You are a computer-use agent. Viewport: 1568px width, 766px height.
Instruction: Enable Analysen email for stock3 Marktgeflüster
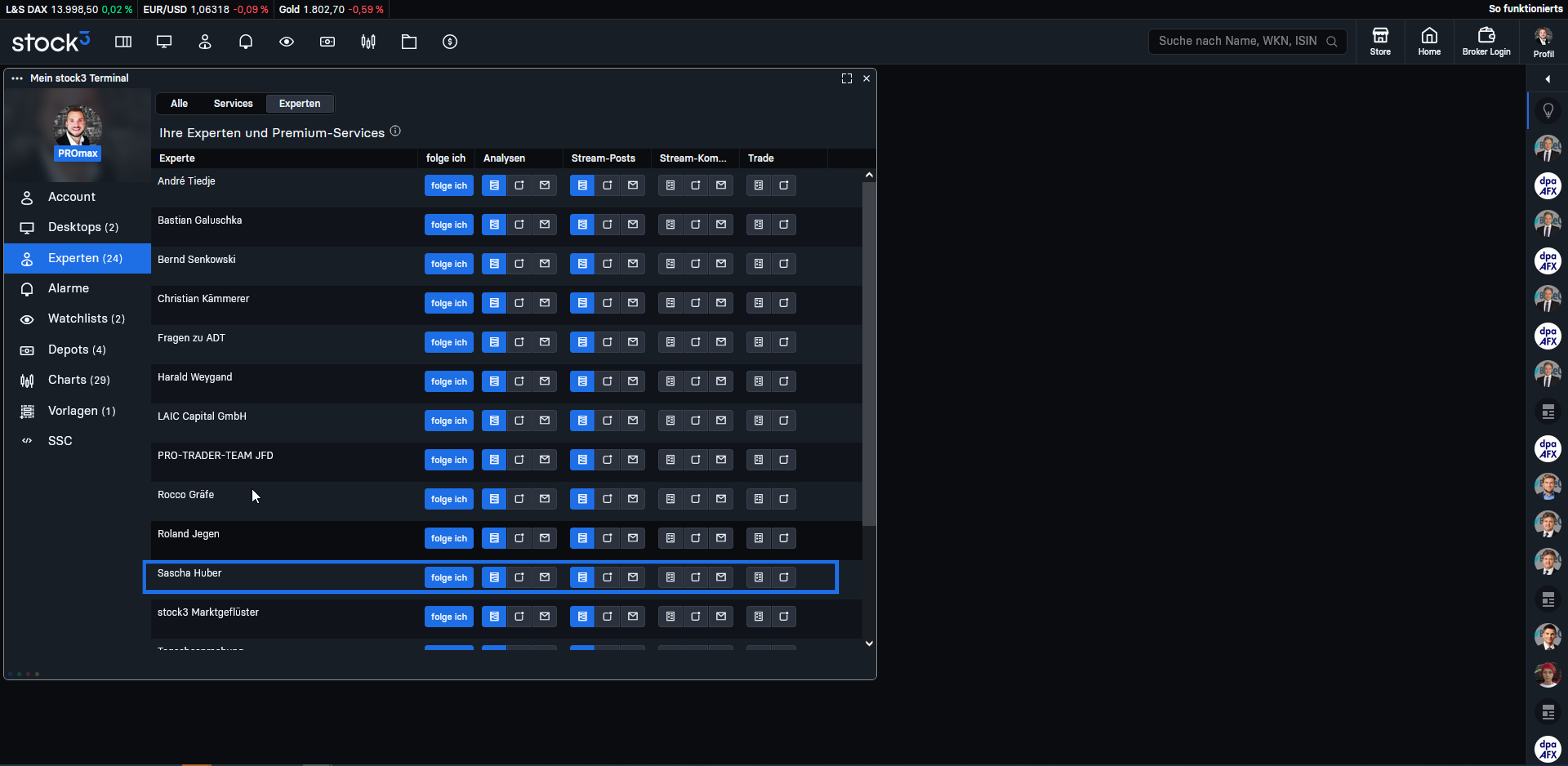545,616
